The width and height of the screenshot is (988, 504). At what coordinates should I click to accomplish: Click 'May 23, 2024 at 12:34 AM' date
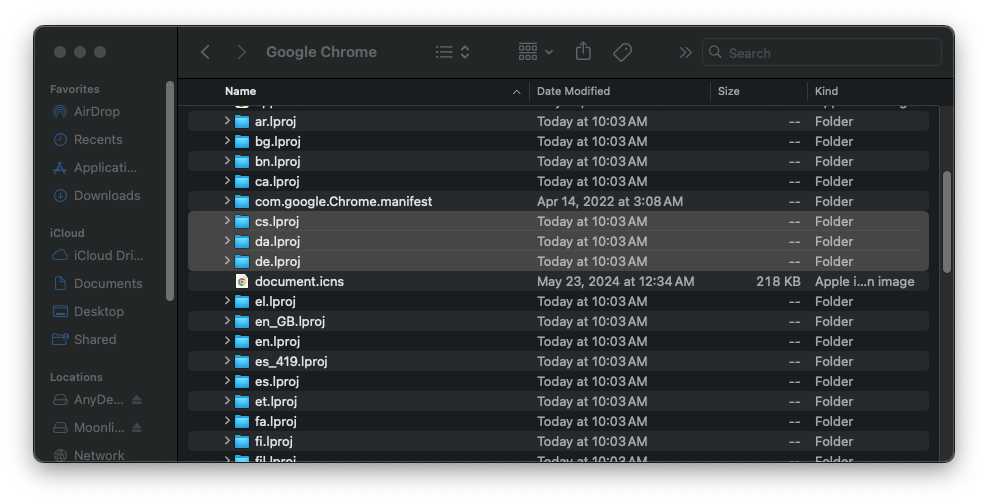[x=616, y=282]
